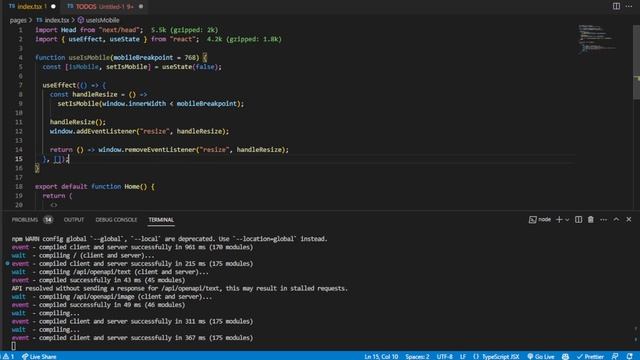Click the handleResize(); call on line 11
640x360 pixels.
click(x=78, y=122)
